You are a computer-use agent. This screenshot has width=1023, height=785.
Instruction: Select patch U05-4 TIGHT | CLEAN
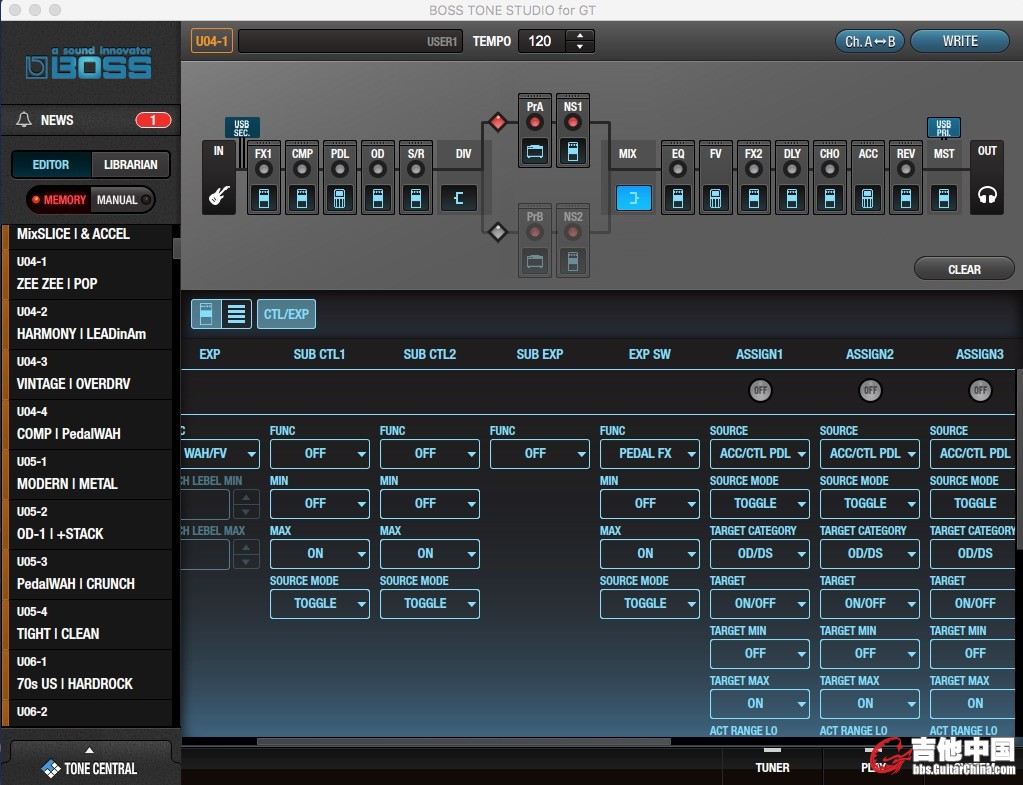point(88,623)
